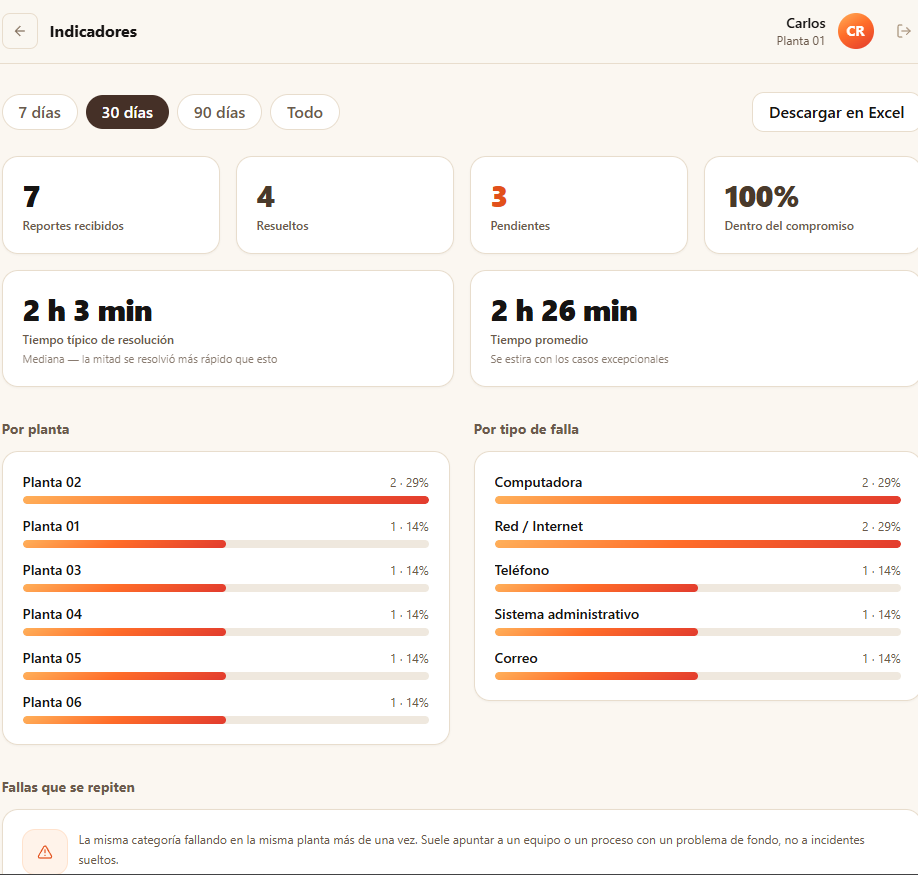Select the Planta 06 row
Image resolution: width=918 pixels, height=875 pixels.
[226, 709]
